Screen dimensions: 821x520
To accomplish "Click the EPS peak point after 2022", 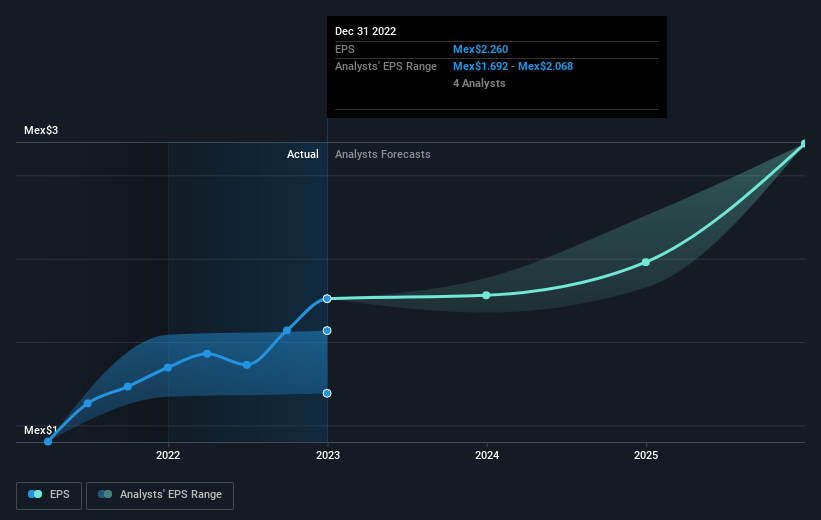I will click(207, 354).
